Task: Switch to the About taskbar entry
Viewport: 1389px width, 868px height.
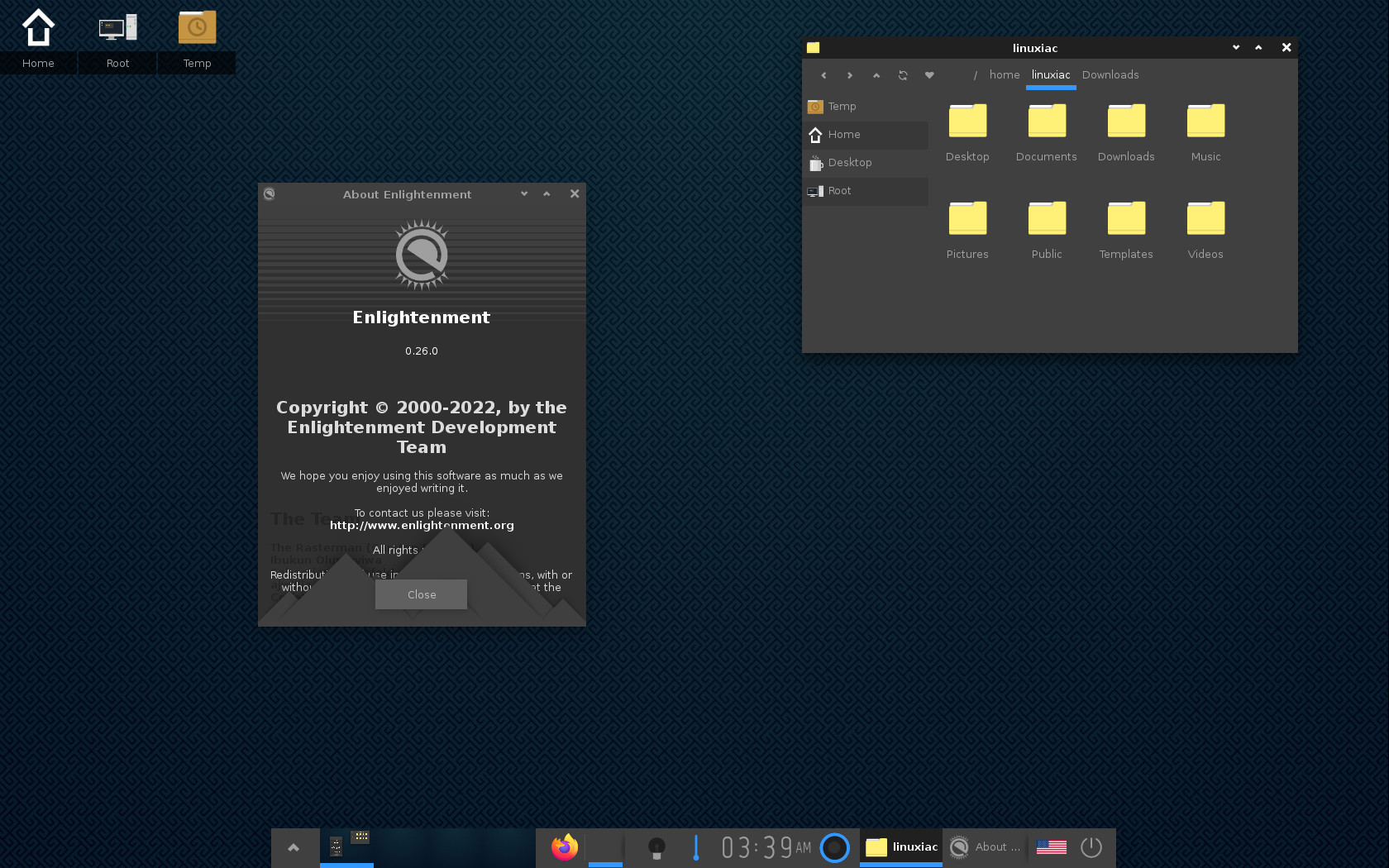Action: (x=985, y=847)
